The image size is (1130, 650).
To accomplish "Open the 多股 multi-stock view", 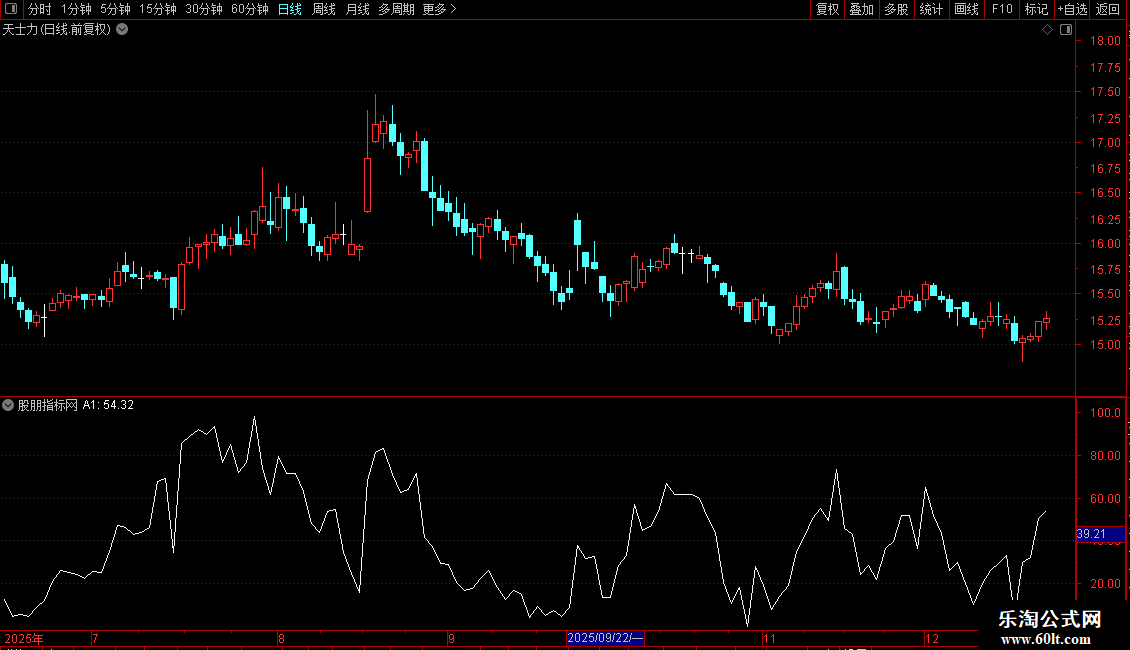I will pos(896,9).
